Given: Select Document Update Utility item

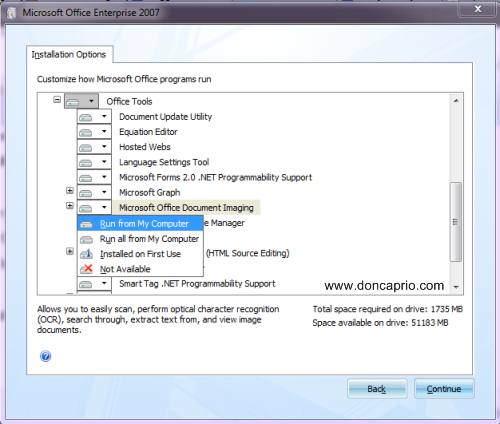Looking at the screenshot, I should click(x=166, y=117).
